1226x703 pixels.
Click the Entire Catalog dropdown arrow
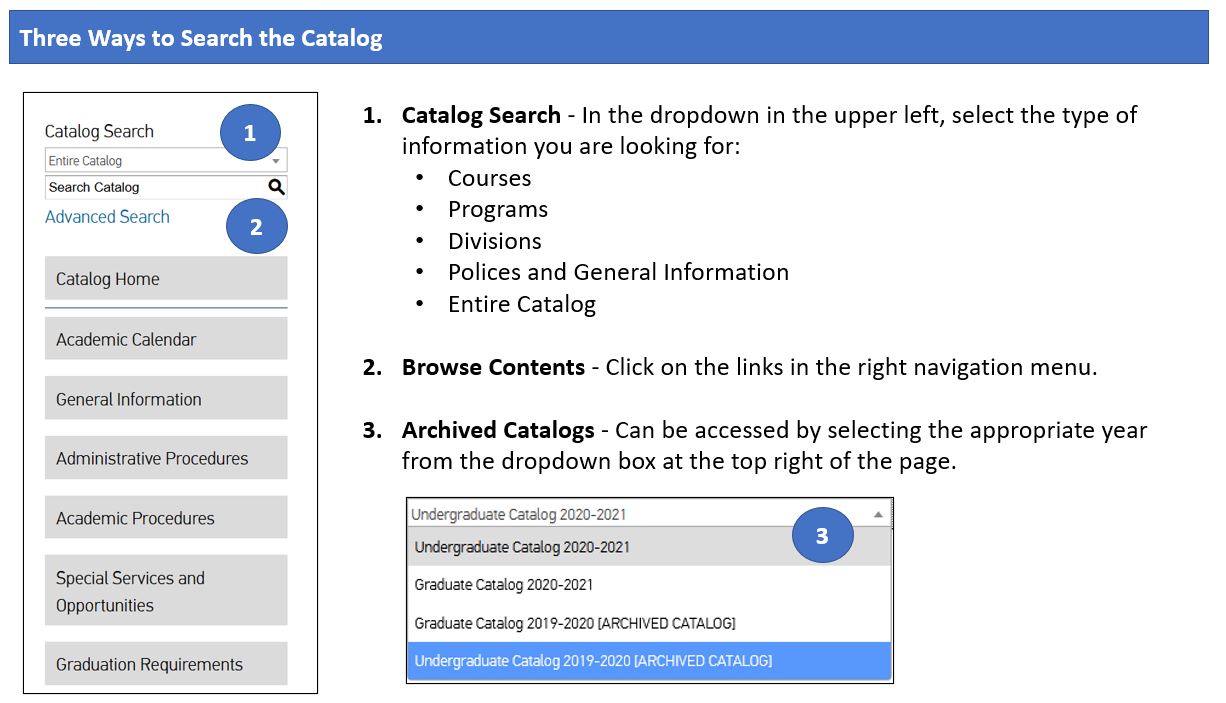(276, 161)
